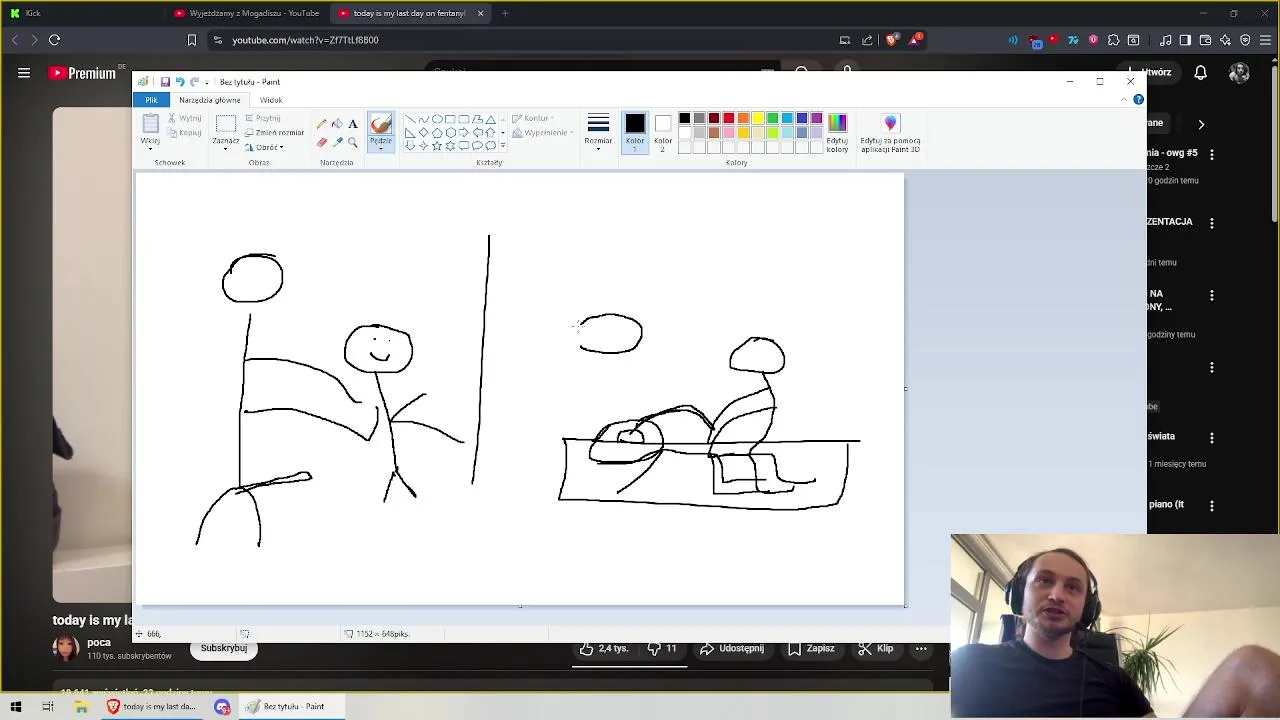
Task: Open File Explorer in taskbar
Action: click(82, 707)
